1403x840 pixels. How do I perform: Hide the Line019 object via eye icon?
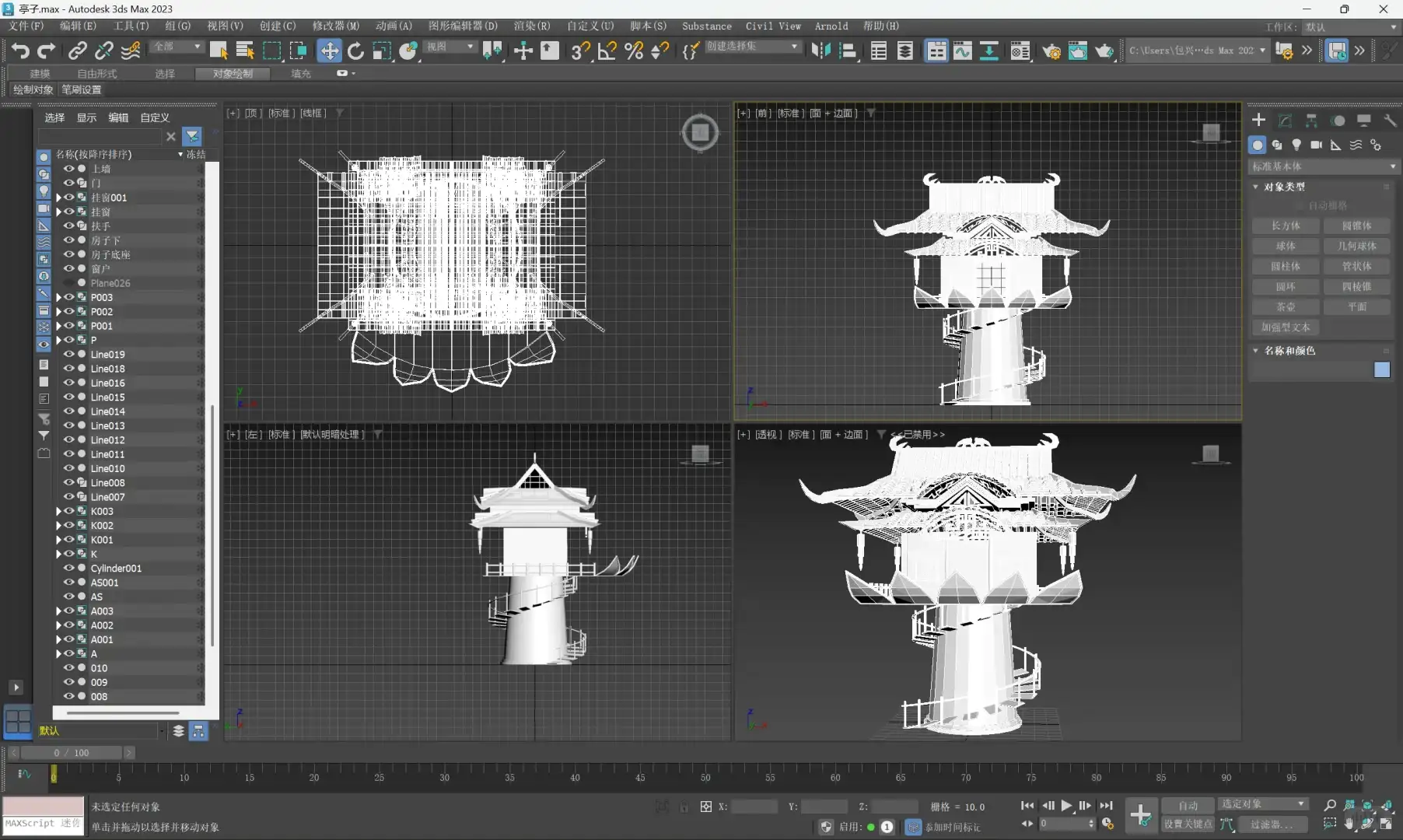[68, 355]
